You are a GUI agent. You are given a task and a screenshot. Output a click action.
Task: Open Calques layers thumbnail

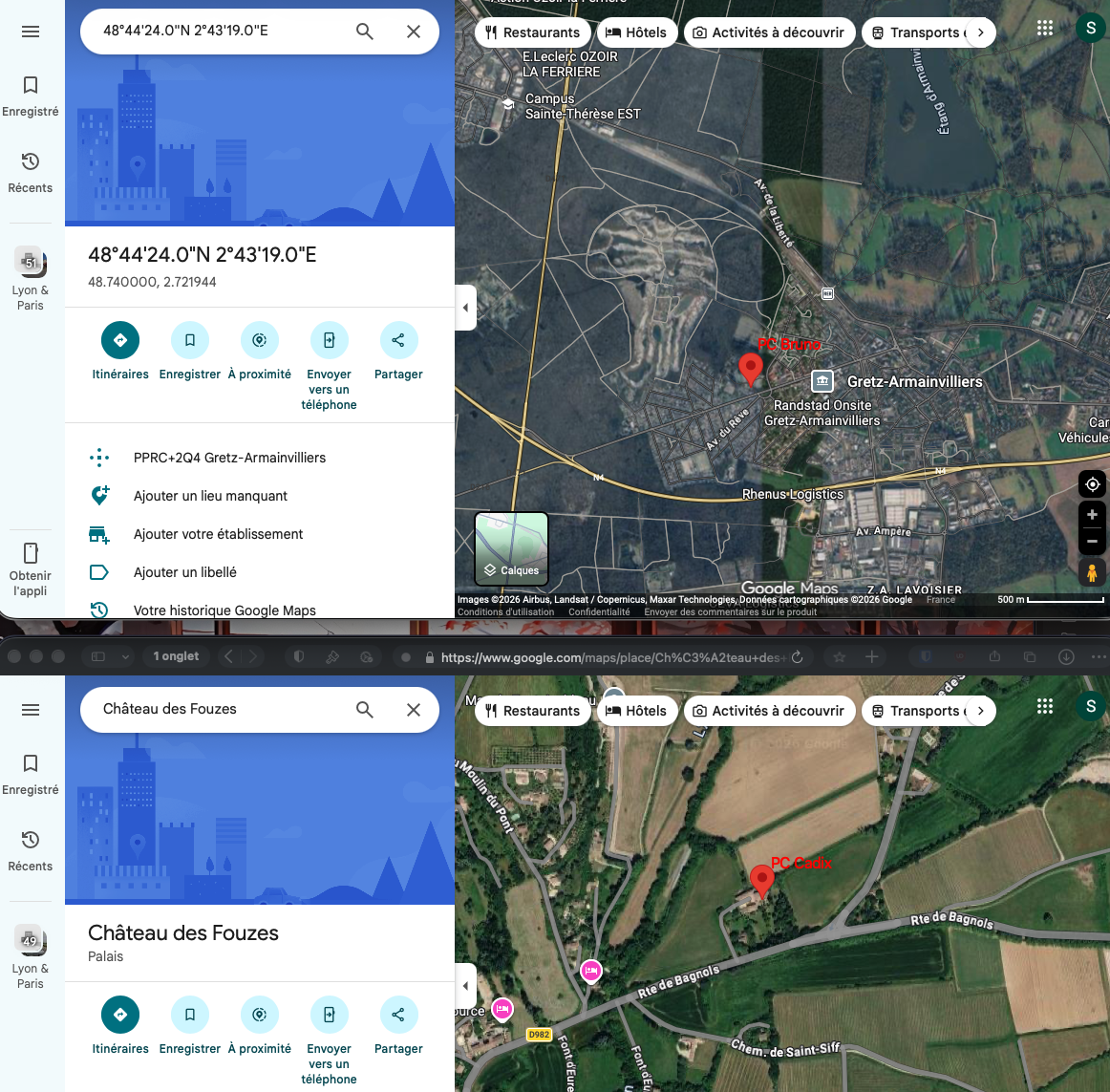click(511, 548)
